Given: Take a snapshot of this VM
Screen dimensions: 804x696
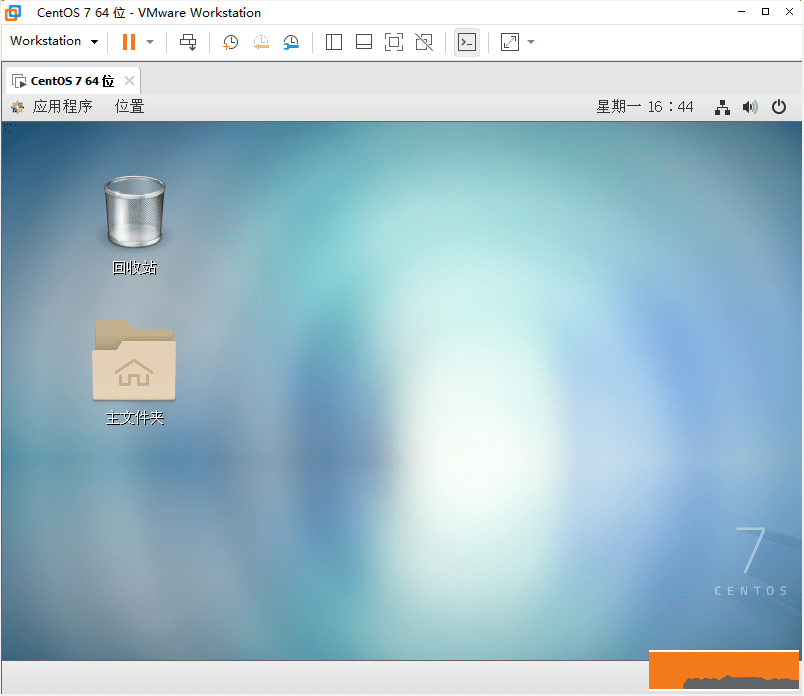Looking at the screenshot, I should (230, 42).
